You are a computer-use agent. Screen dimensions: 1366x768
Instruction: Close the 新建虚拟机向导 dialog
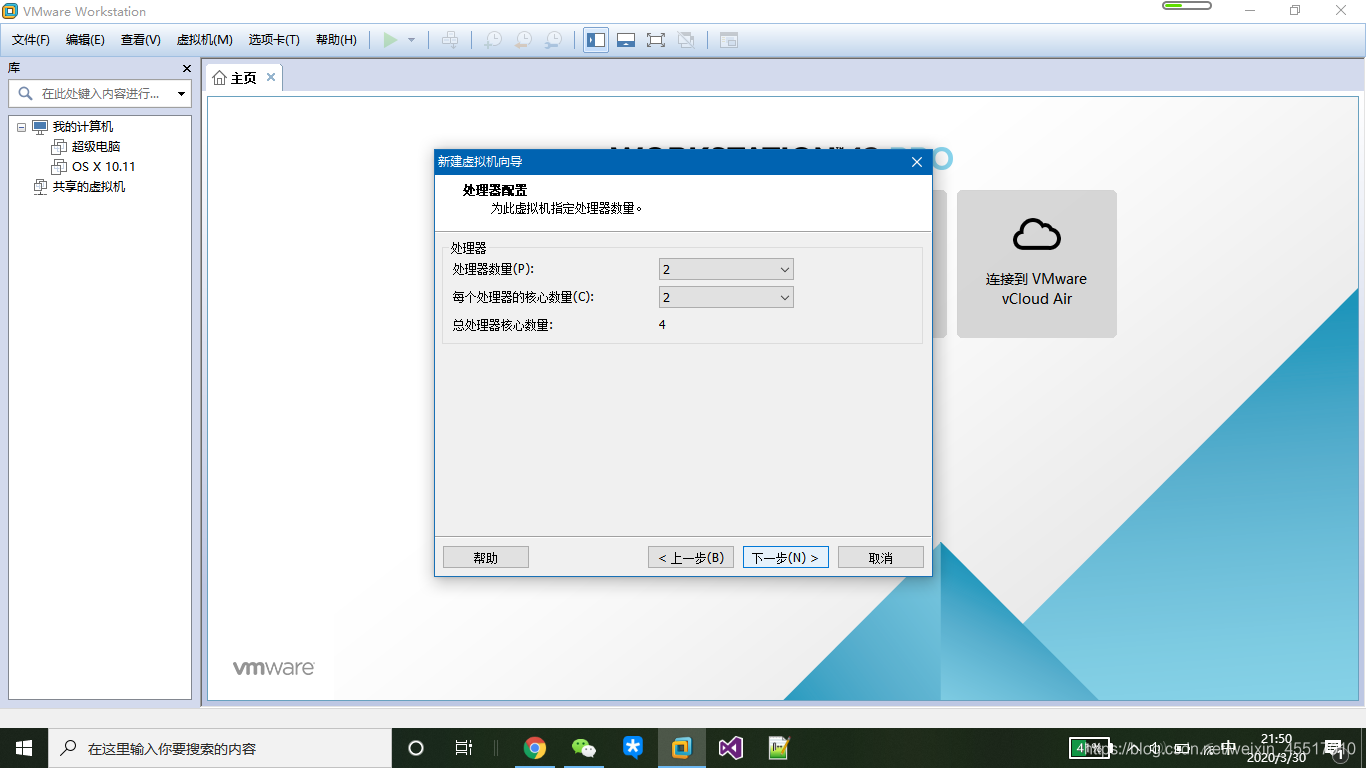click(x=917, y=161)
